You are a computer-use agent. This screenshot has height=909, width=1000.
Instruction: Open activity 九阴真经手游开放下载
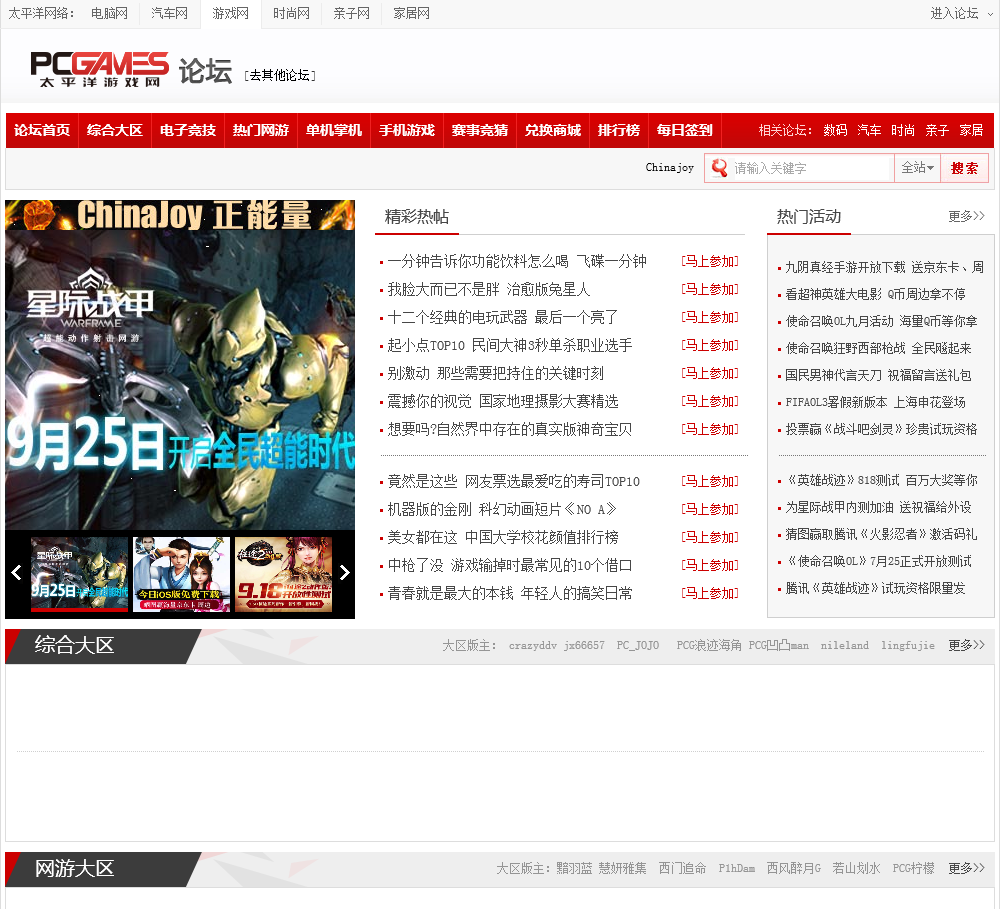click(884, 267)
